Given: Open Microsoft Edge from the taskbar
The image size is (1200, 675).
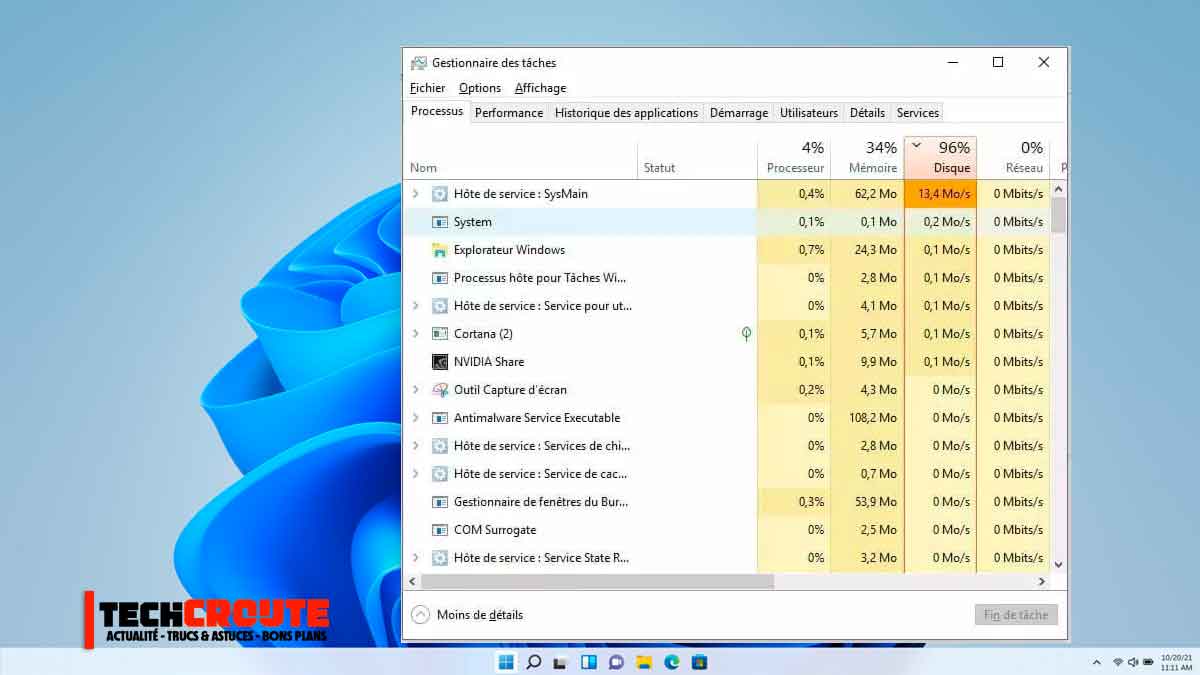Looking at the screenshot, I should (x=672, y=661).
